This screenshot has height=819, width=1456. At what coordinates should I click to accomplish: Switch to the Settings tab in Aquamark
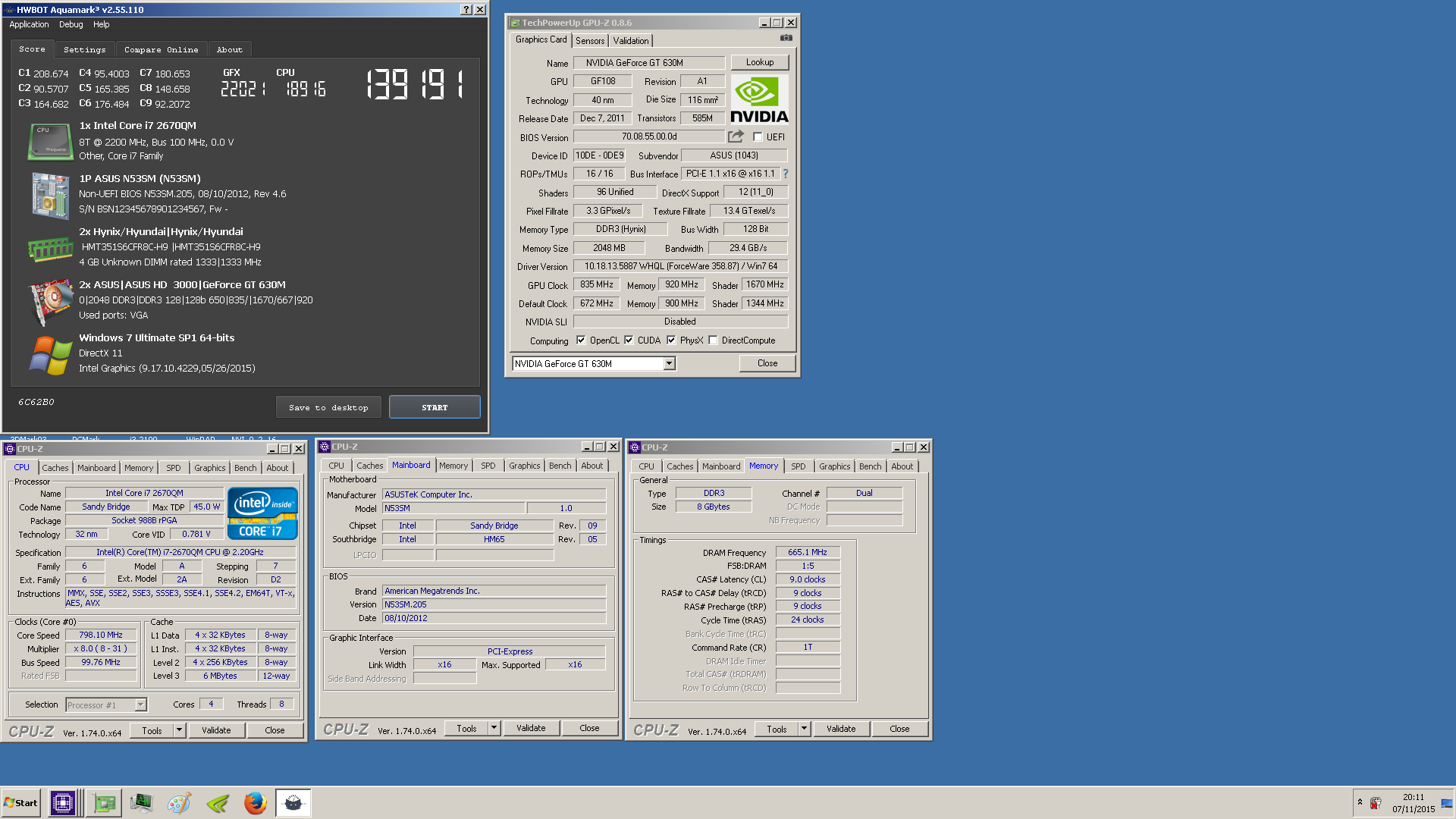(85, 49)
